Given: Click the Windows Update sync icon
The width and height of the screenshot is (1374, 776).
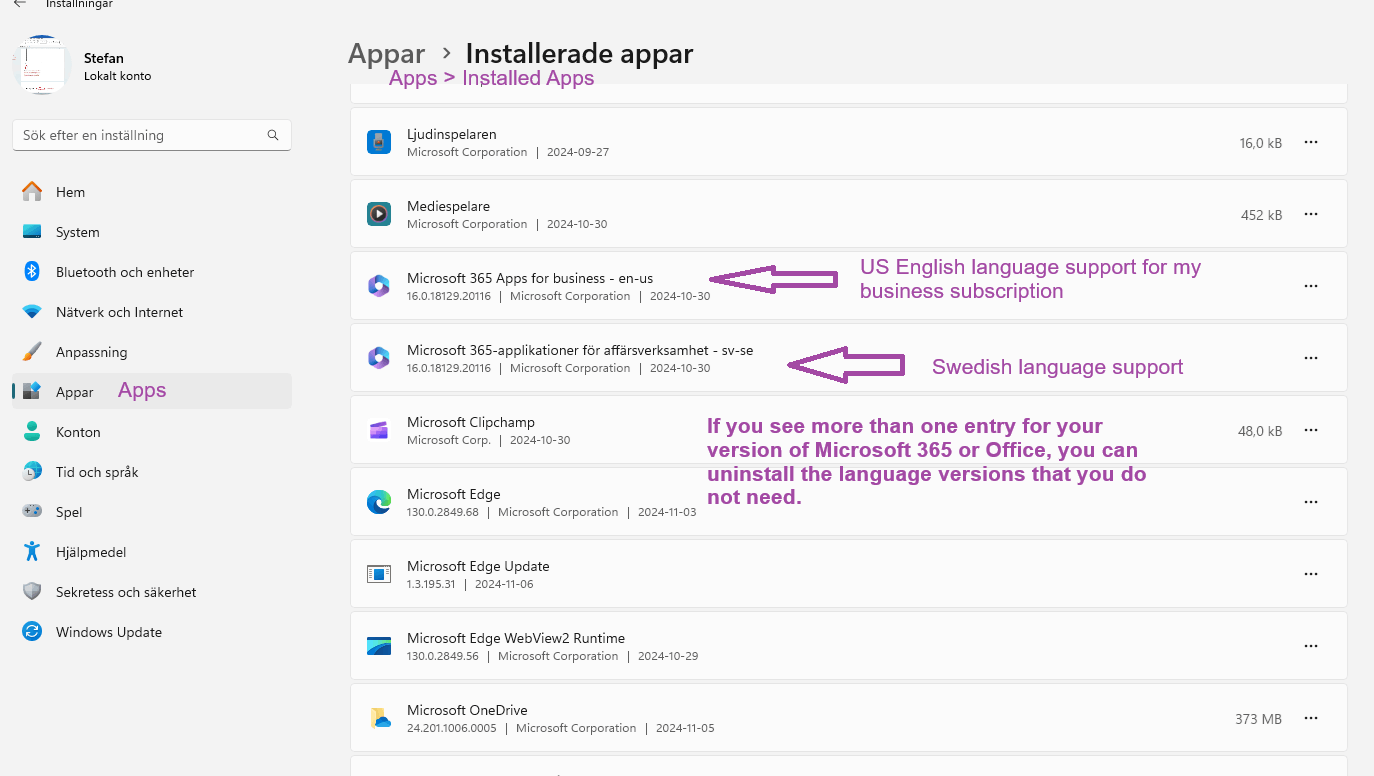Looking at the screenshot, I should point(32,632).
